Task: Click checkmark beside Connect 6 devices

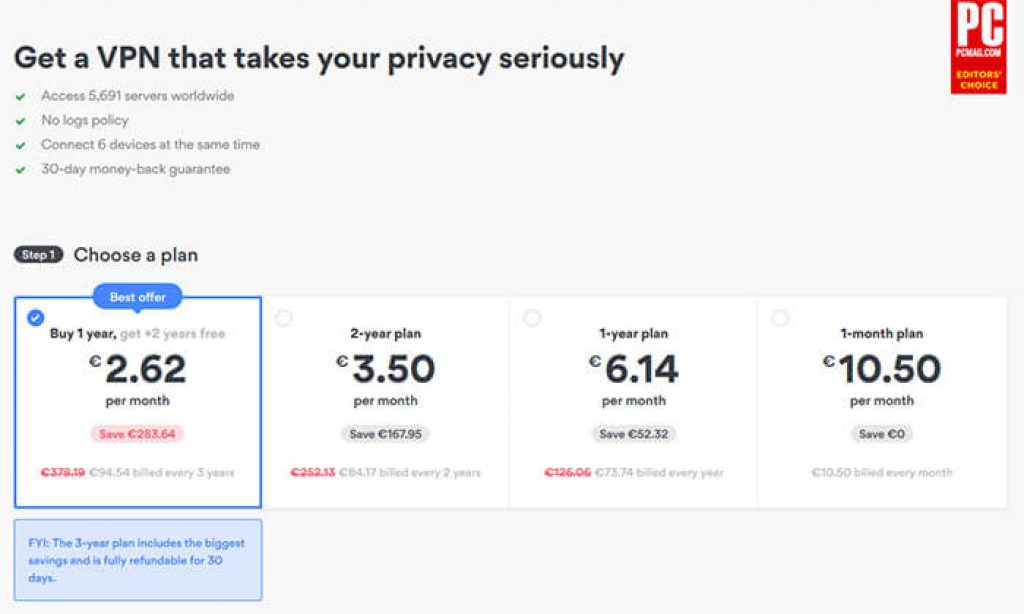Action: [21, 145]
